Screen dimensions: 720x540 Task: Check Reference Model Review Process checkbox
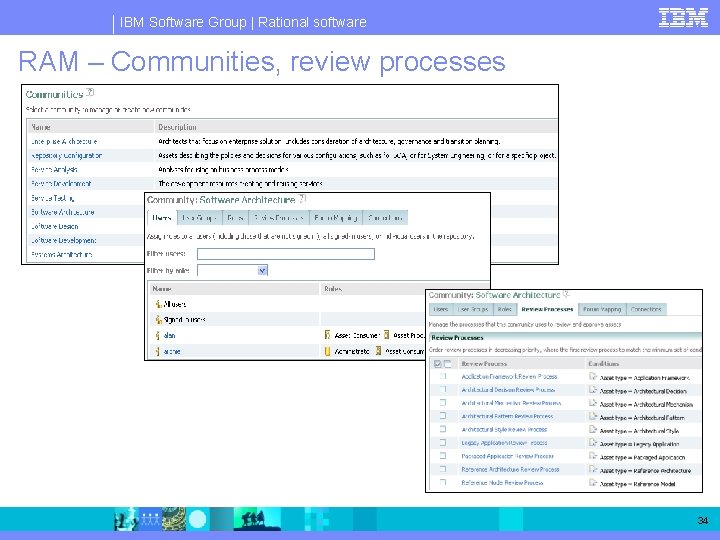pos(443,483)
